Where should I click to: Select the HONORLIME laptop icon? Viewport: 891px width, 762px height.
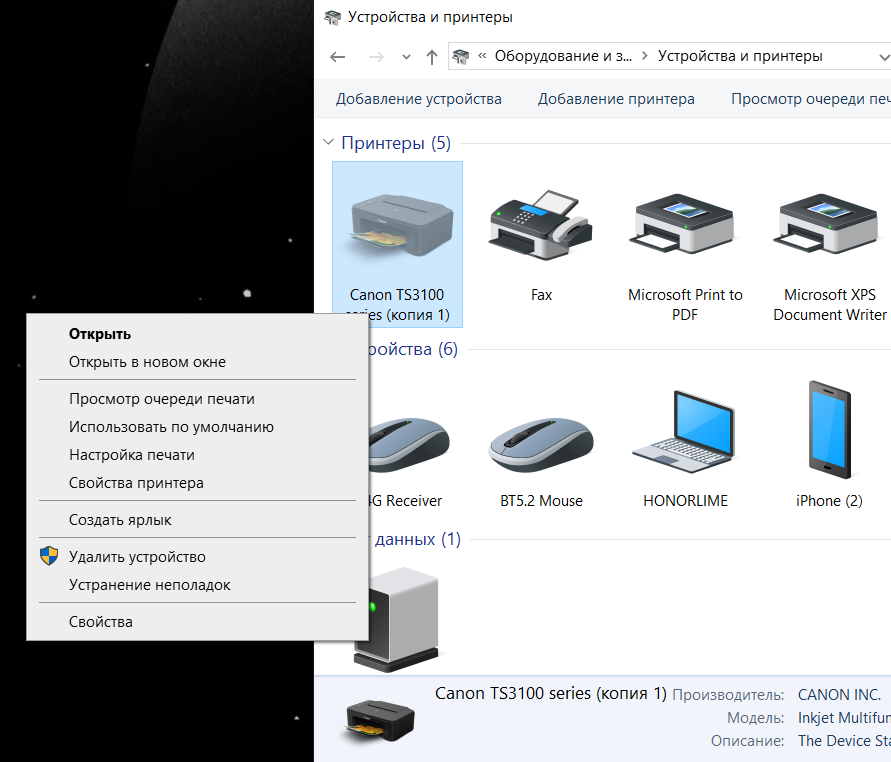tap(684, 433)
